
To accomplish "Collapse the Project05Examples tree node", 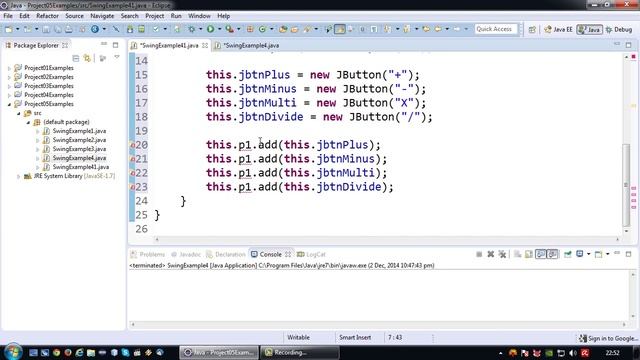I will pos(9,104).
